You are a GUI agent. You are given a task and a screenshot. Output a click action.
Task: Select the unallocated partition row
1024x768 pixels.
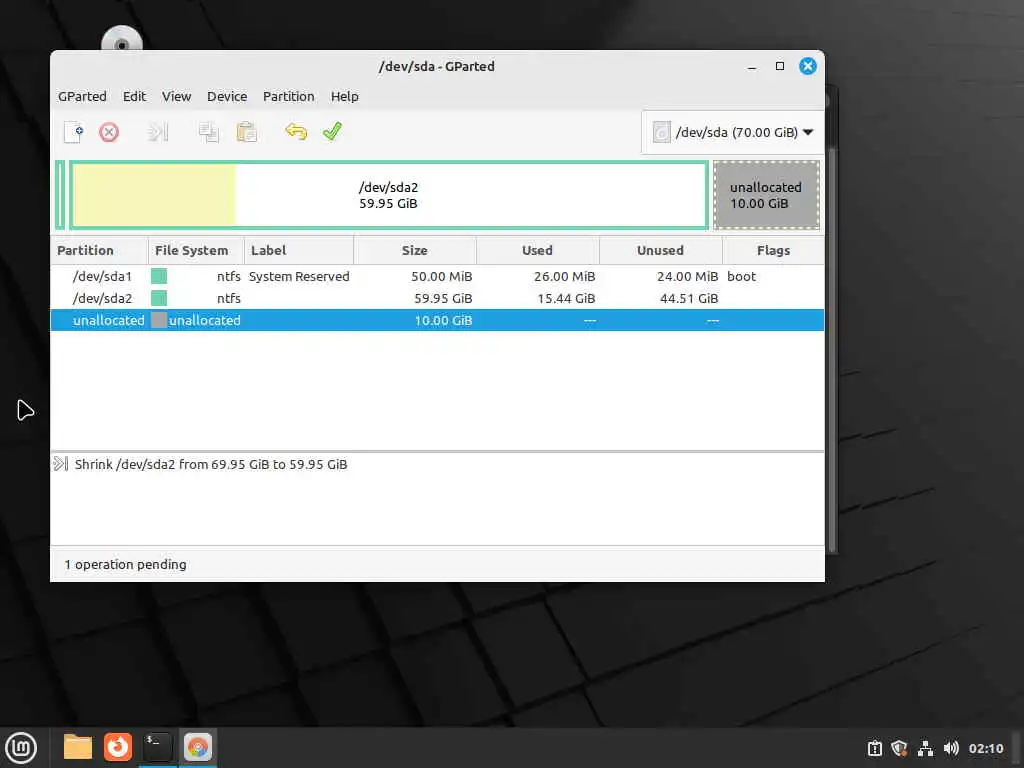(437, 320)
